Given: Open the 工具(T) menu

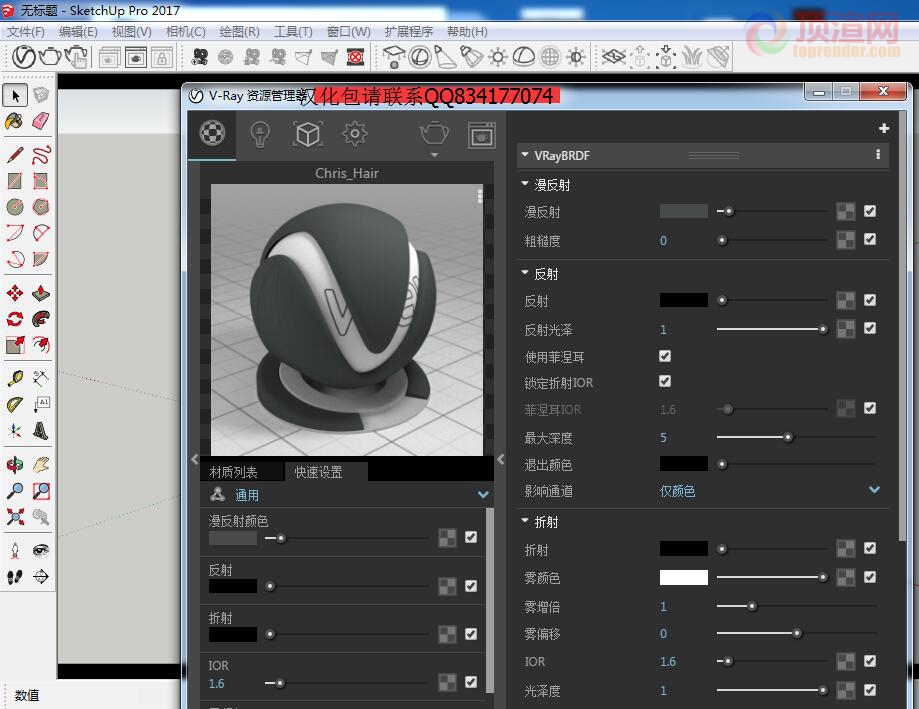Looking at the screenshot, I should tap(293, 32).
